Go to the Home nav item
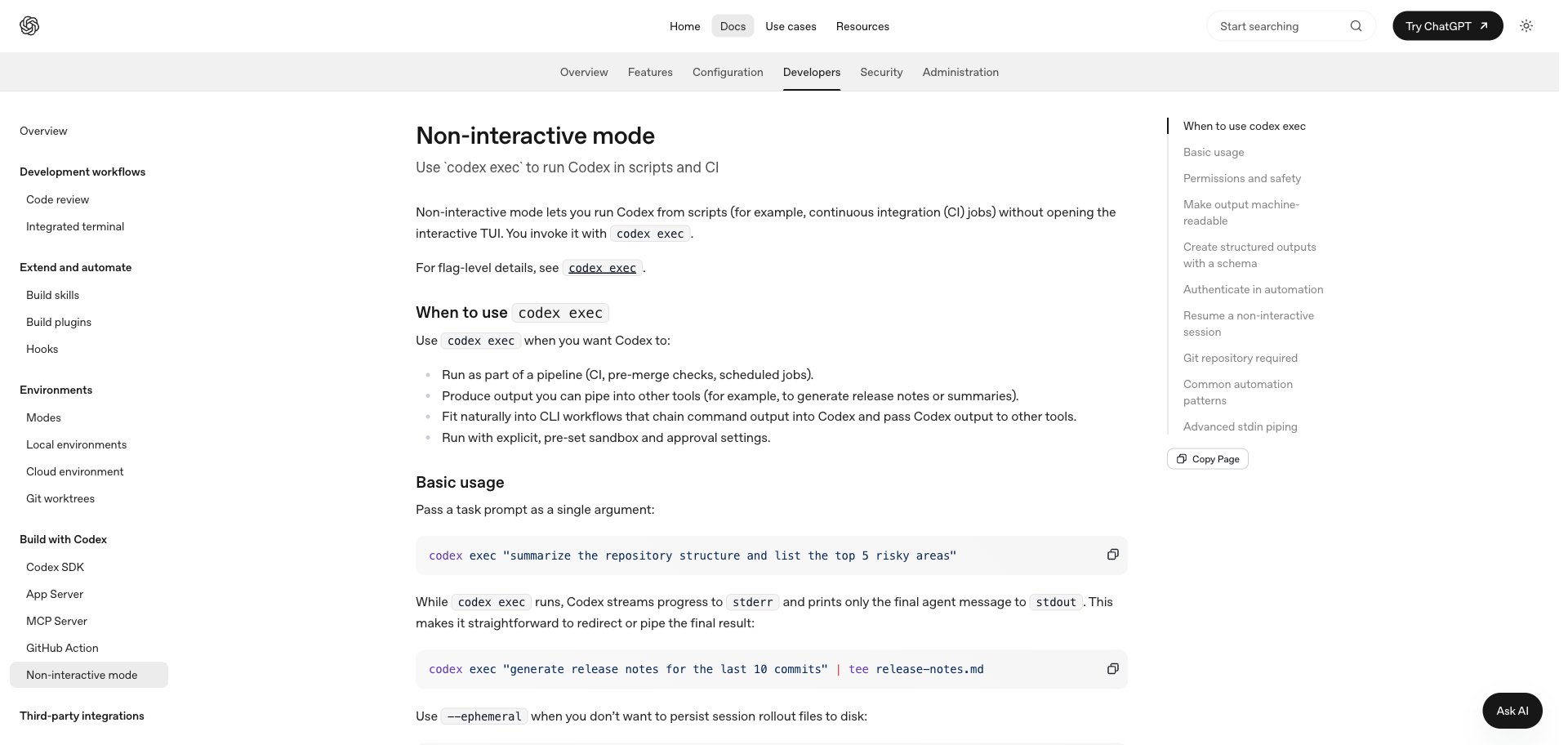 click(684, 26)
